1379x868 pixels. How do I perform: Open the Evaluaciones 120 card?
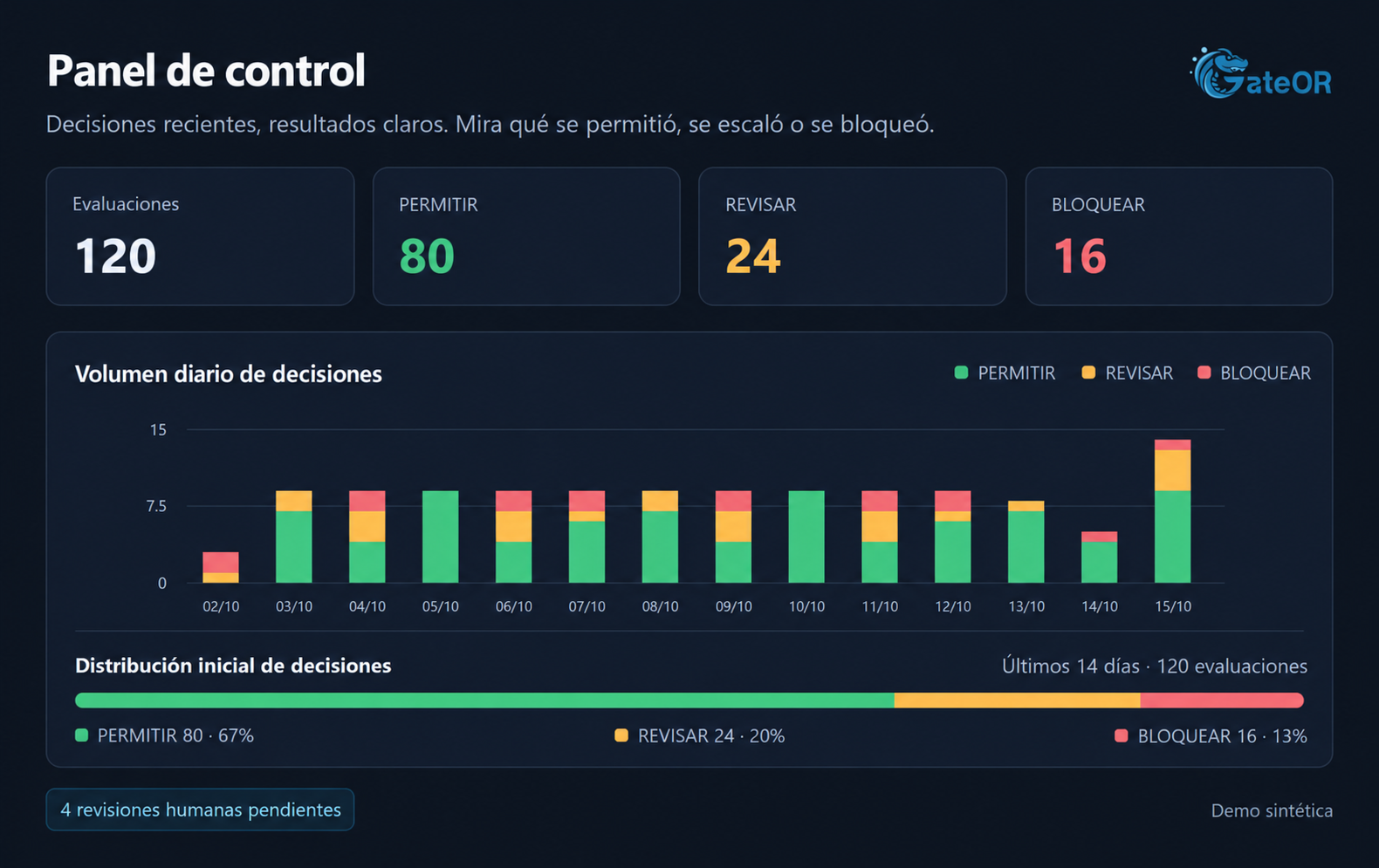[200, 236]
